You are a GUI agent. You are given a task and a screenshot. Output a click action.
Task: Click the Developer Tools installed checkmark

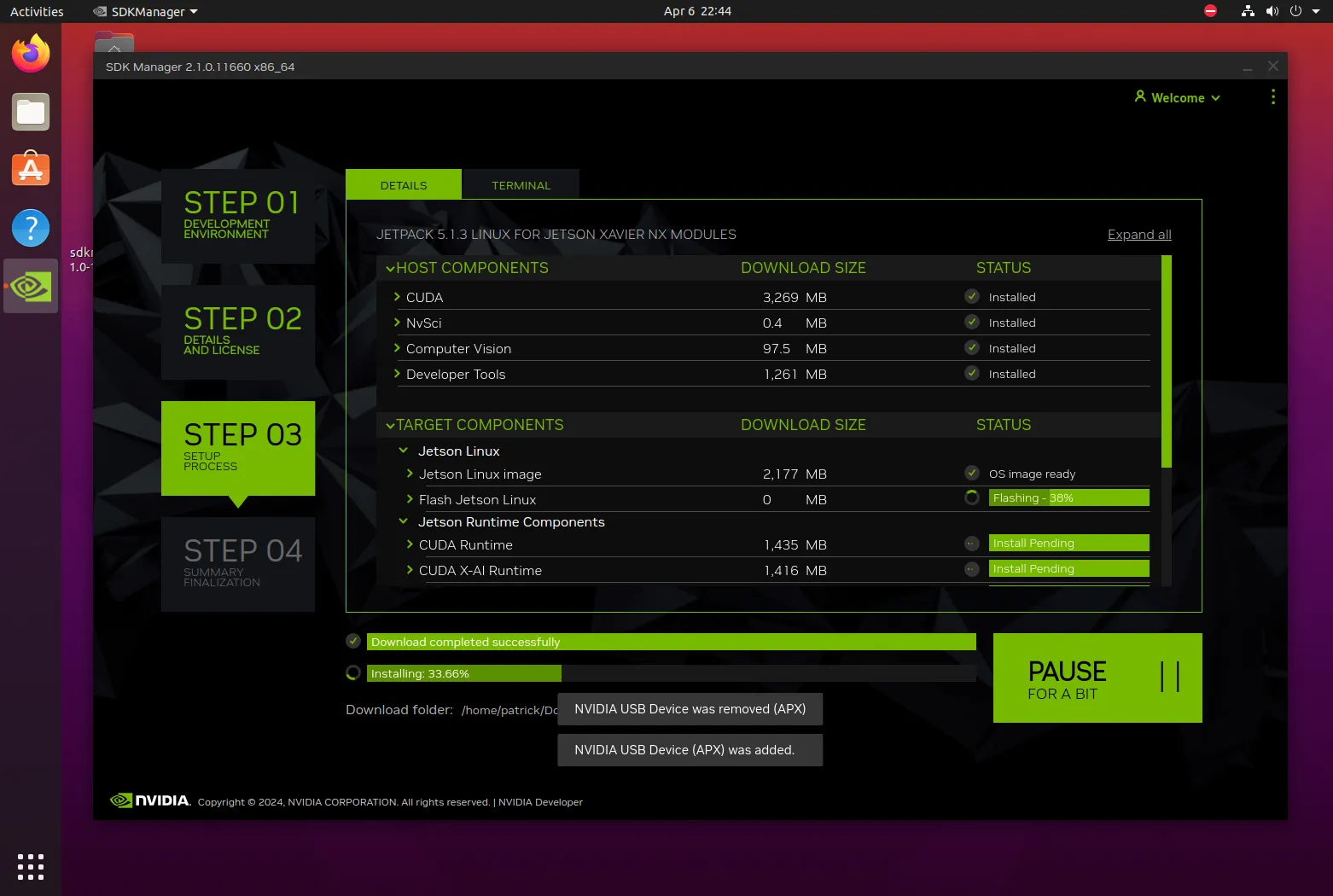pos(972,373)
